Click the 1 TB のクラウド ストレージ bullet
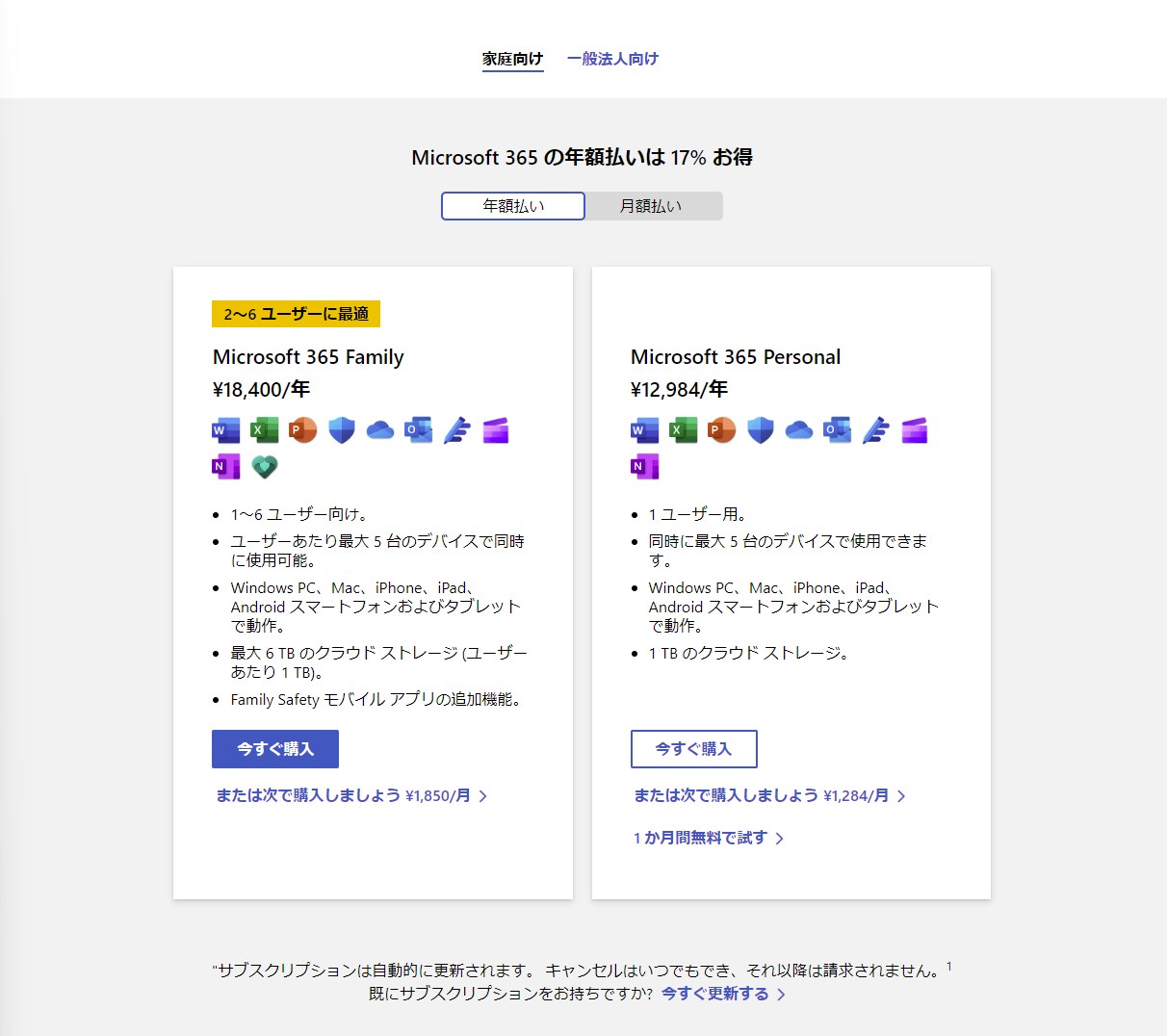Image resolution: width=1167 pixels, height=1036 pixels. (750, 653)
